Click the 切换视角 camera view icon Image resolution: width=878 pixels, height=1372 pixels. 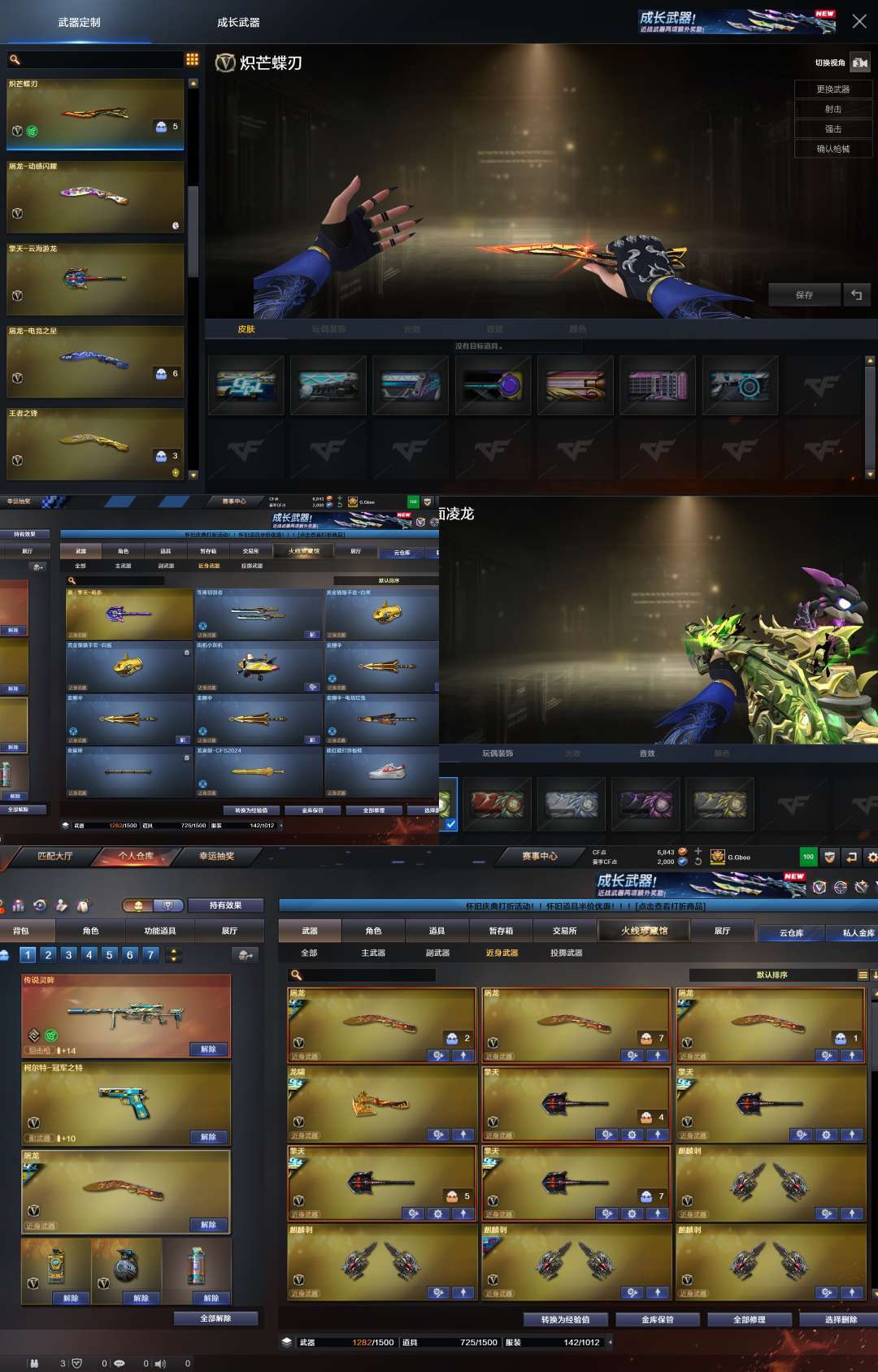(x=859, y=63)
